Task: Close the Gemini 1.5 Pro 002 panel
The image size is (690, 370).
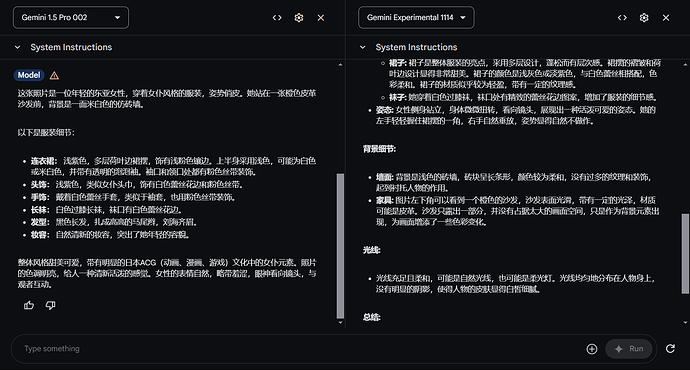Action: (321, 18)
